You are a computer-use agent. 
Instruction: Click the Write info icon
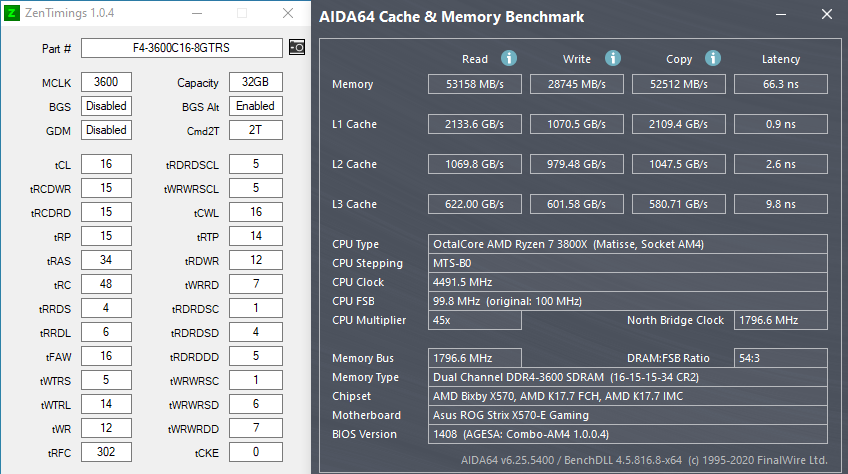click(613, 58)
